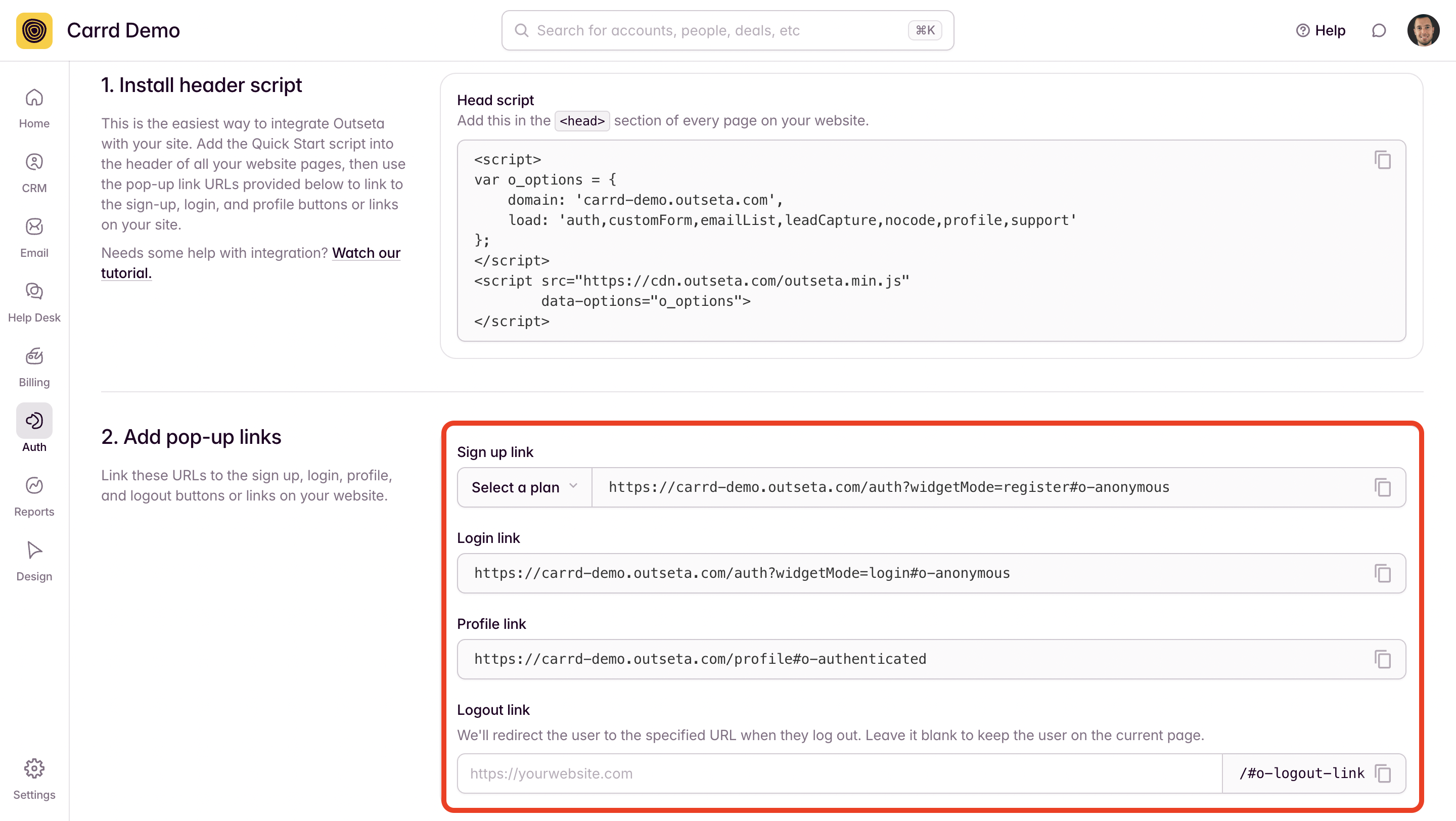The width and height of the screenshot is (1456, 821).
Task: Open the Billing section
Action: point(34,367)
